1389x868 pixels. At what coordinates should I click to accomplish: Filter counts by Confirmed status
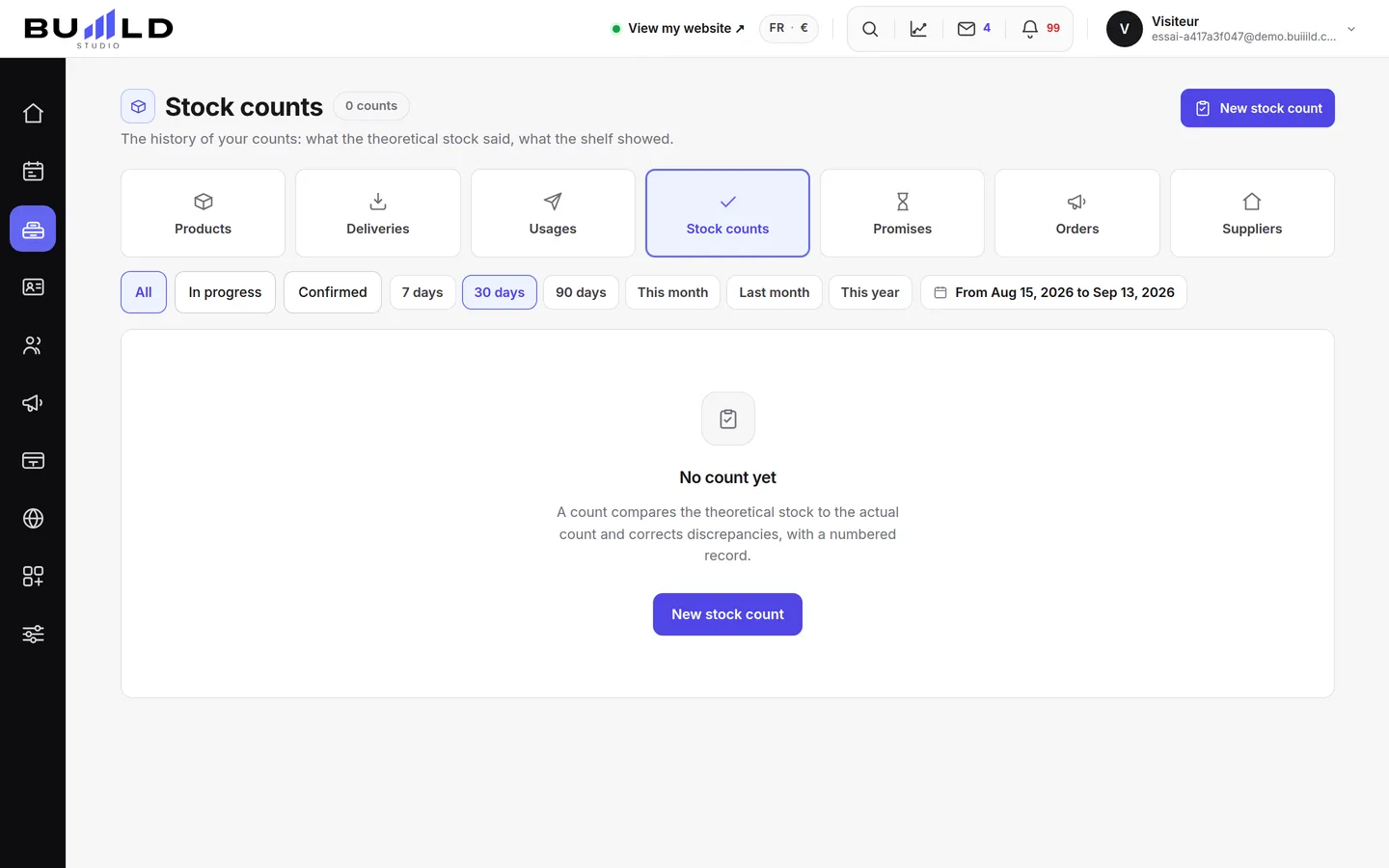point(333,292)
